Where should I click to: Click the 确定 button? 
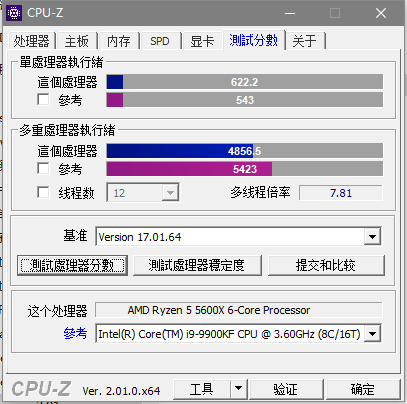point(363,389)
